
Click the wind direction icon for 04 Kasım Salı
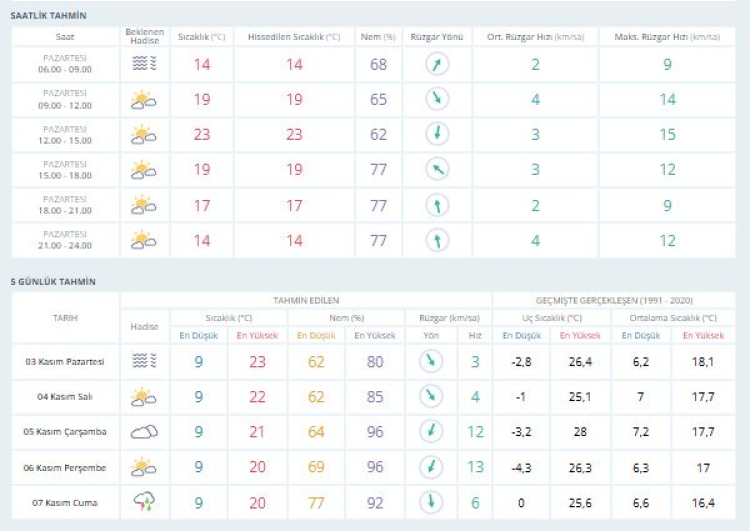[x=431, y=397]
